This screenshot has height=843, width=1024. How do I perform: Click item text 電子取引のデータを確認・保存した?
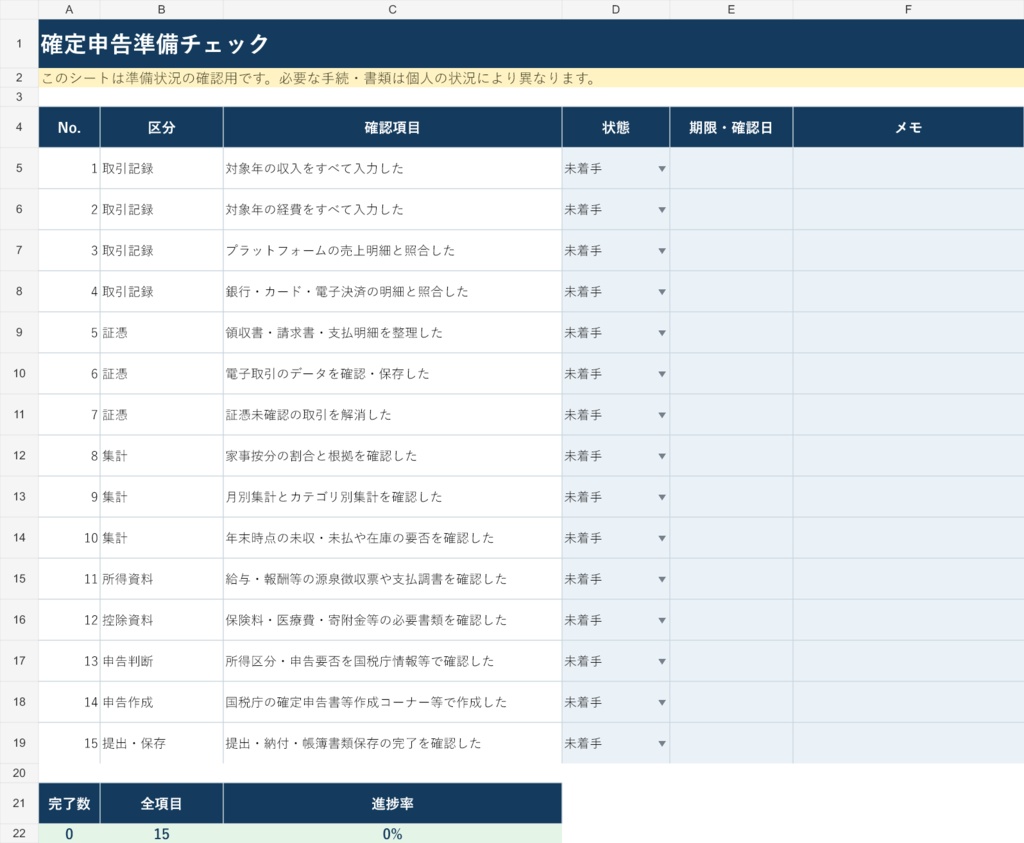pyautogui.click(x=327, y=374)
